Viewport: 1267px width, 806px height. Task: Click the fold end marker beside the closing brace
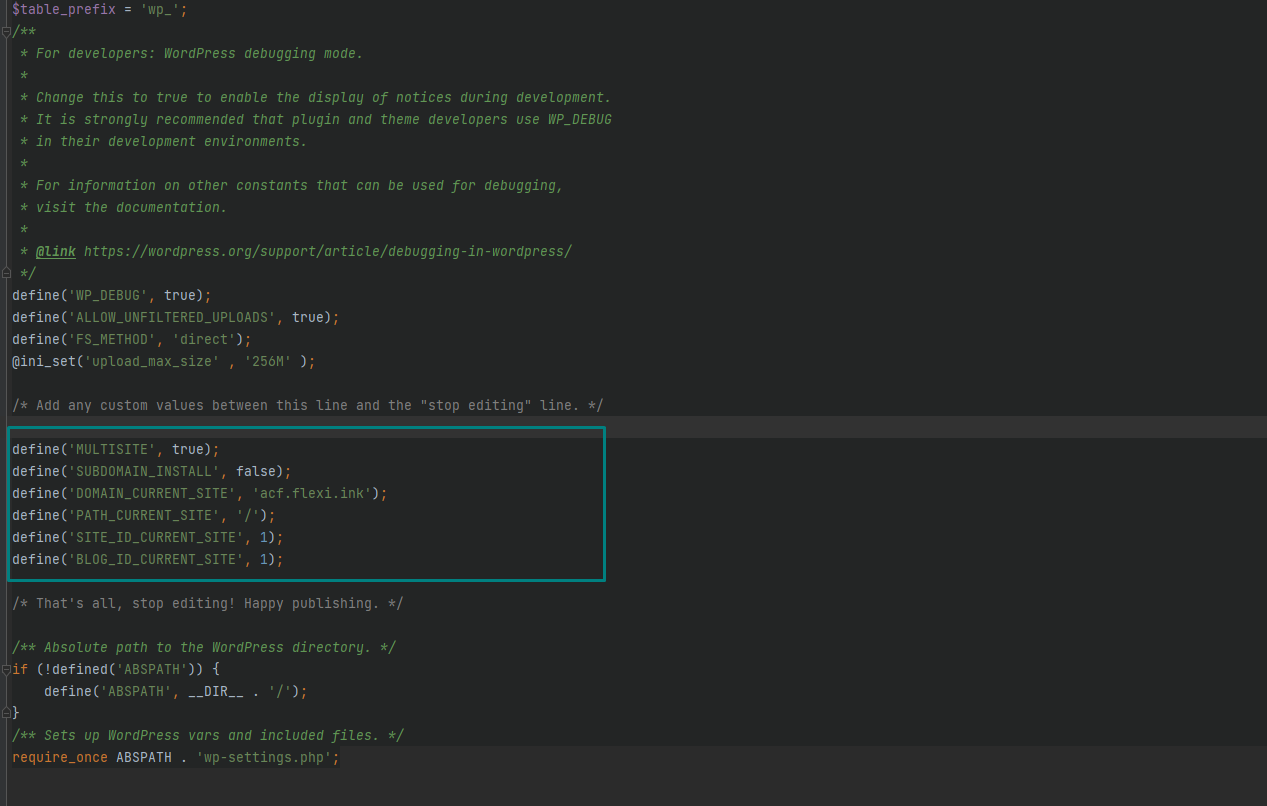(6, 713)
